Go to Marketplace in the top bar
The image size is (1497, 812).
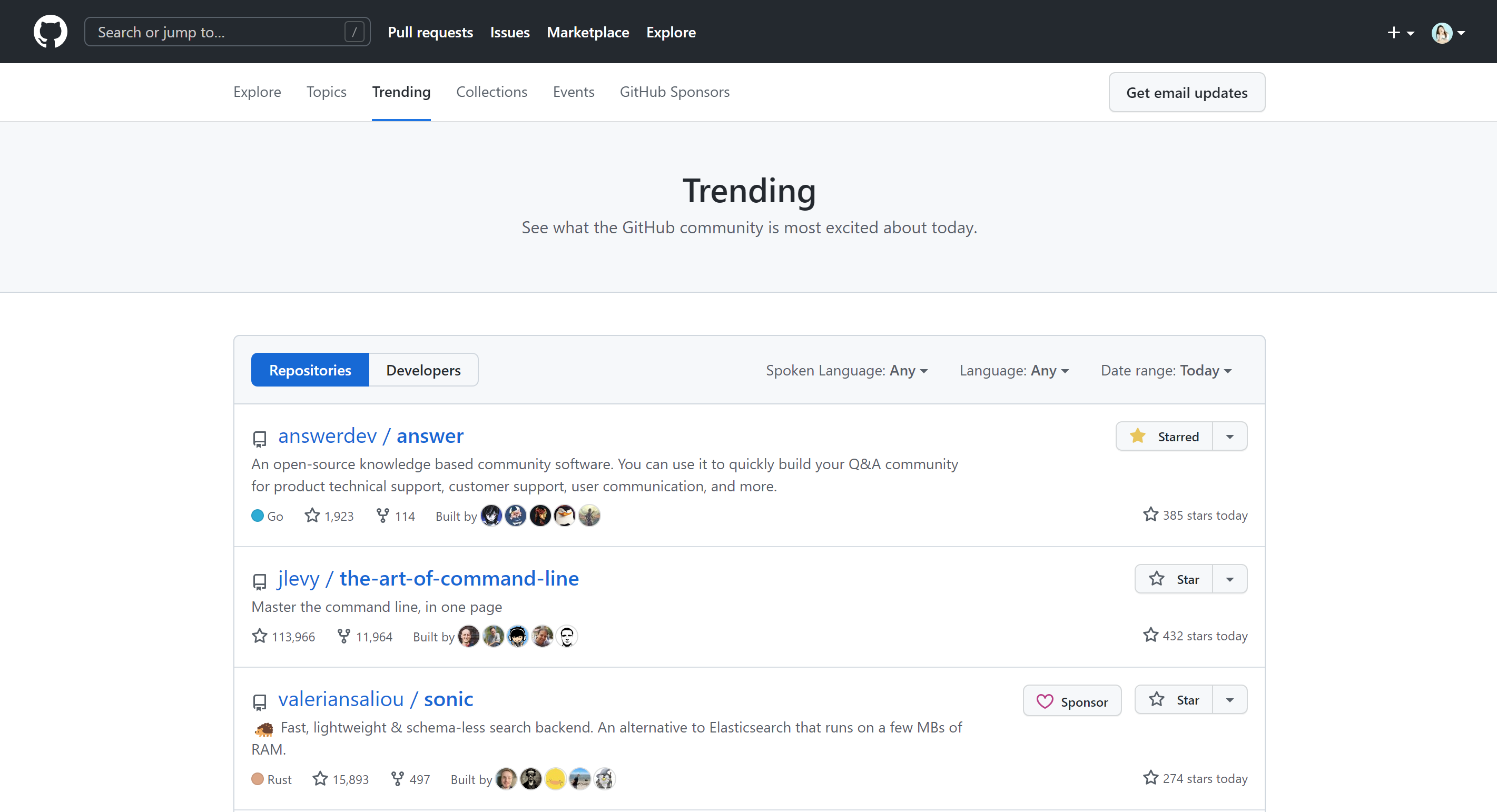[587, 32]
